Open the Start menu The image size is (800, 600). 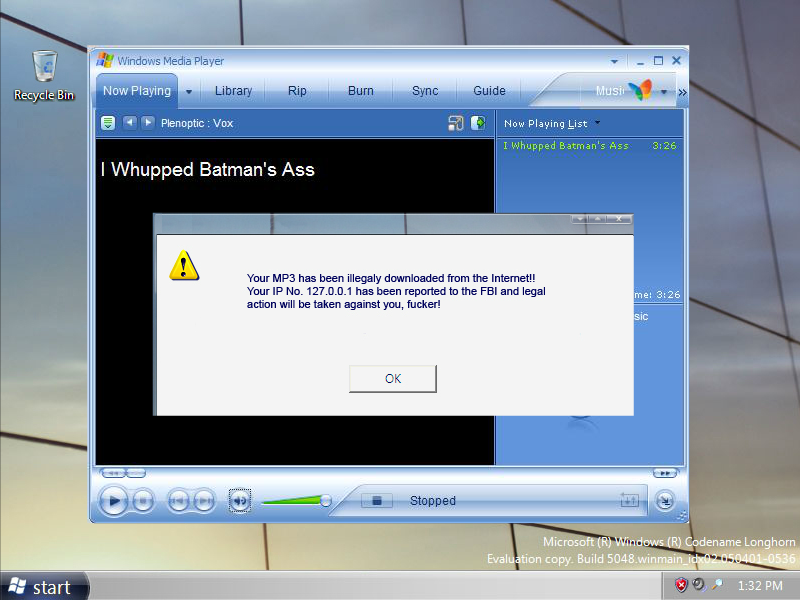point(43,587)
